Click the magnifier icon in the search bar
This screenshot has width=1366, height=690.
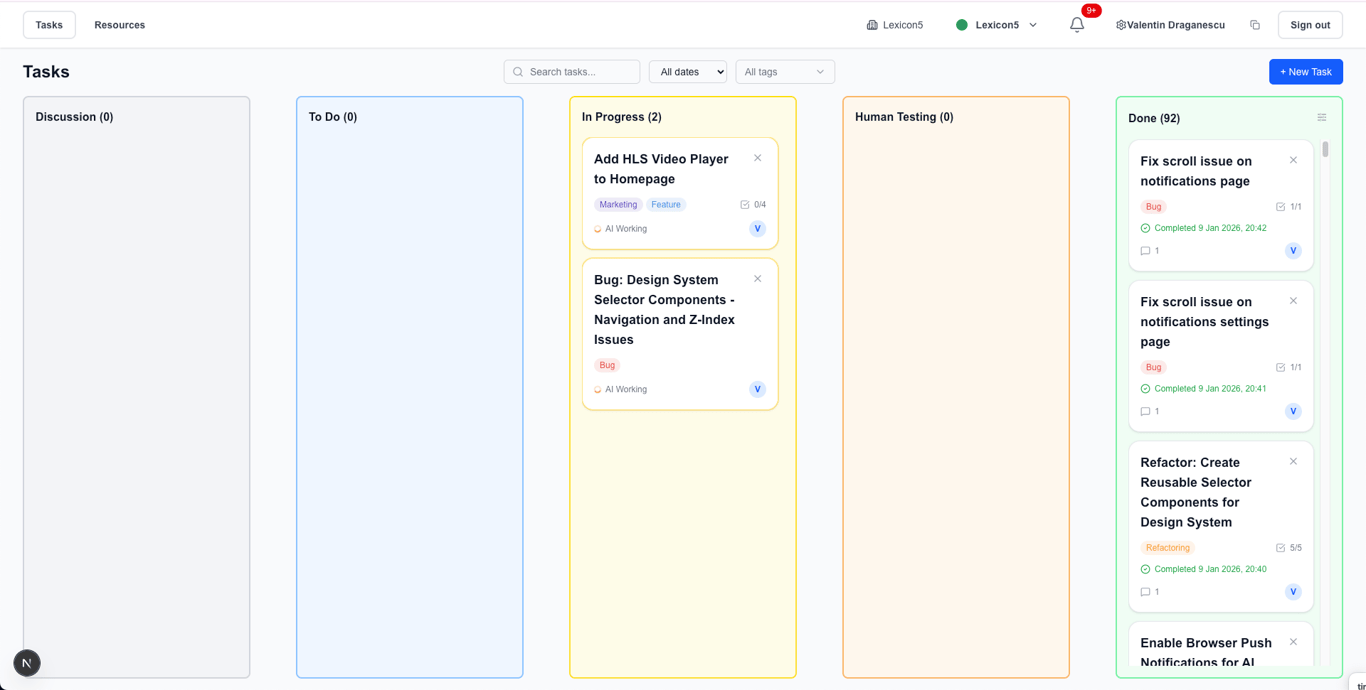coord(517,71)
